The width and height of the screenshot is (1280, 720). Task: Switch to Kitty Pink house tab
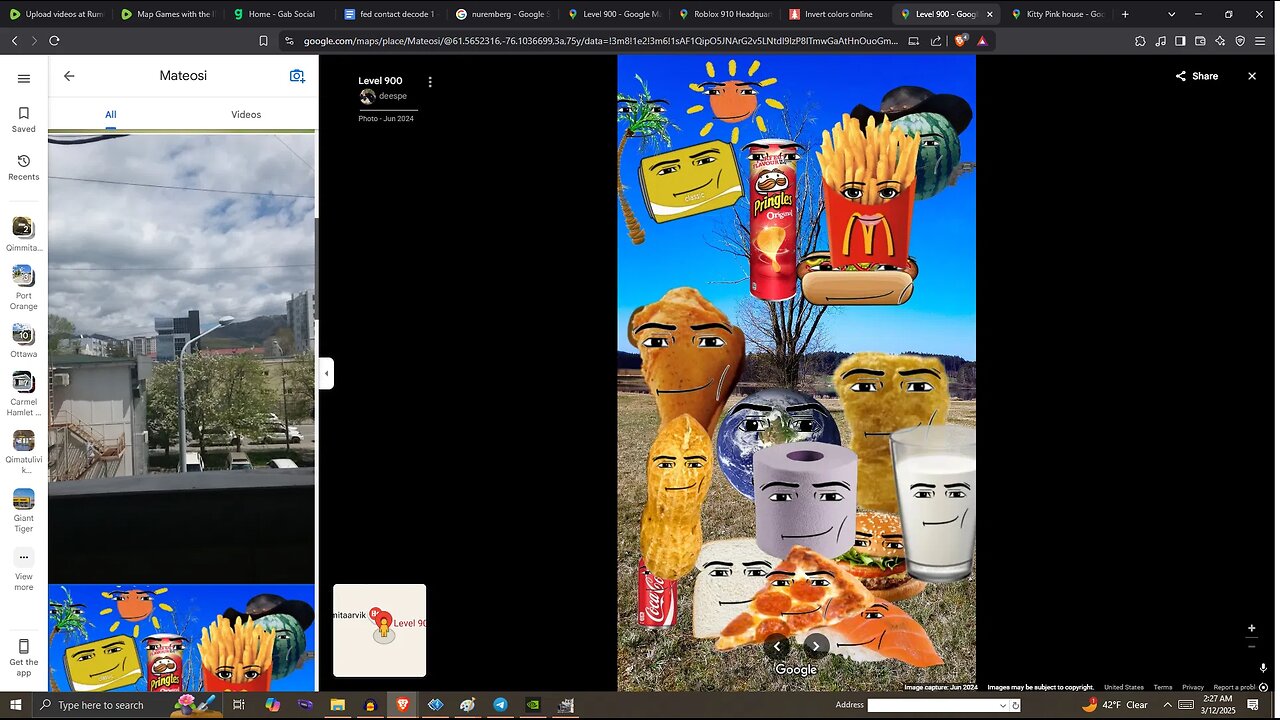(x=1057, y=14)
